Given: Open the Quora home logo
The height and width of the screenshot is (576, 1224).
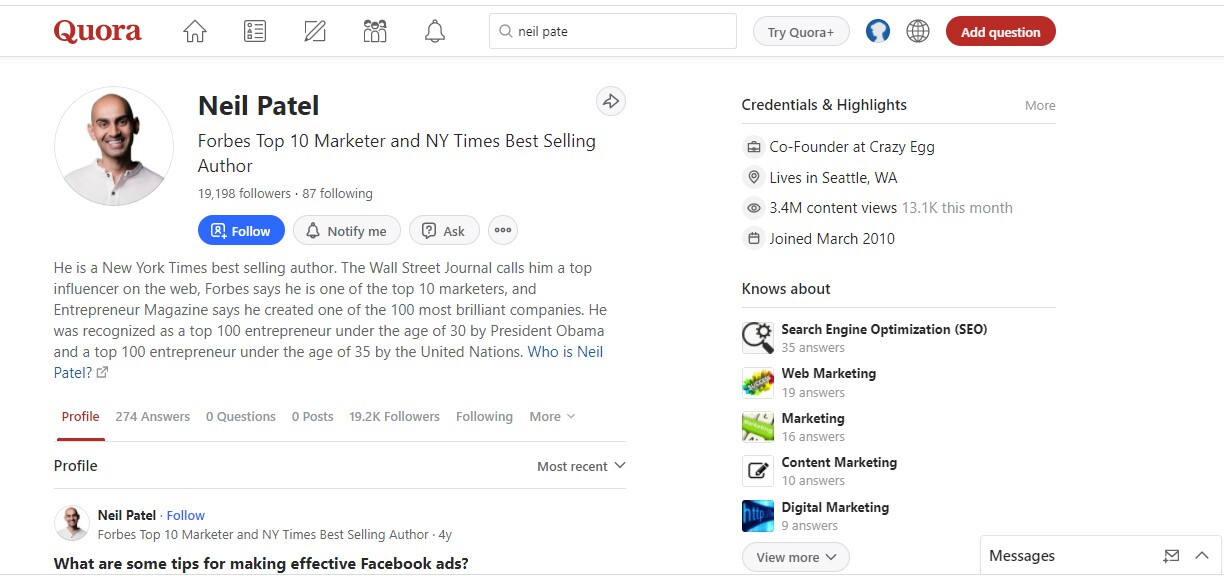Looking at the screenshot, I should click(x=97, y=32).
